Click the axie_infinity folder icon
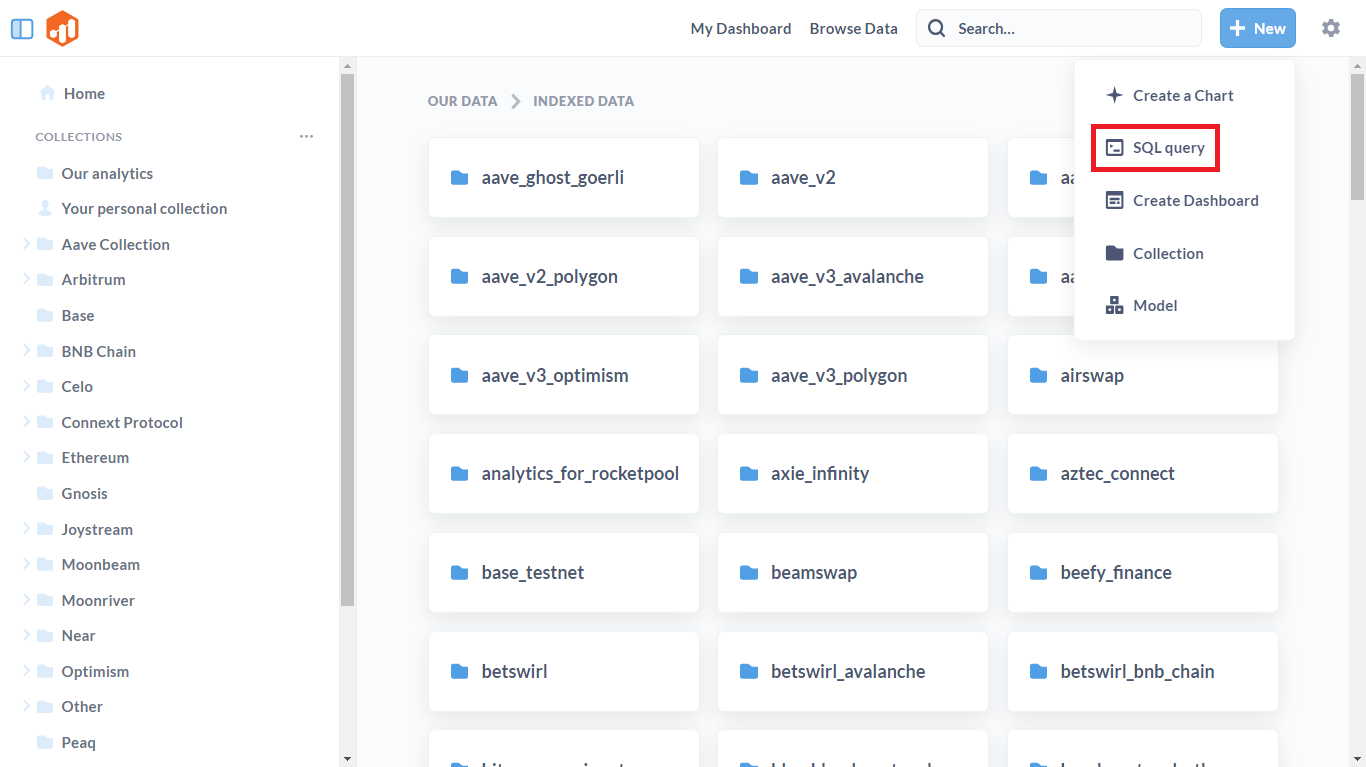Image resolution: width=1366 pixels, height=767 pixels. coord(749,474)
